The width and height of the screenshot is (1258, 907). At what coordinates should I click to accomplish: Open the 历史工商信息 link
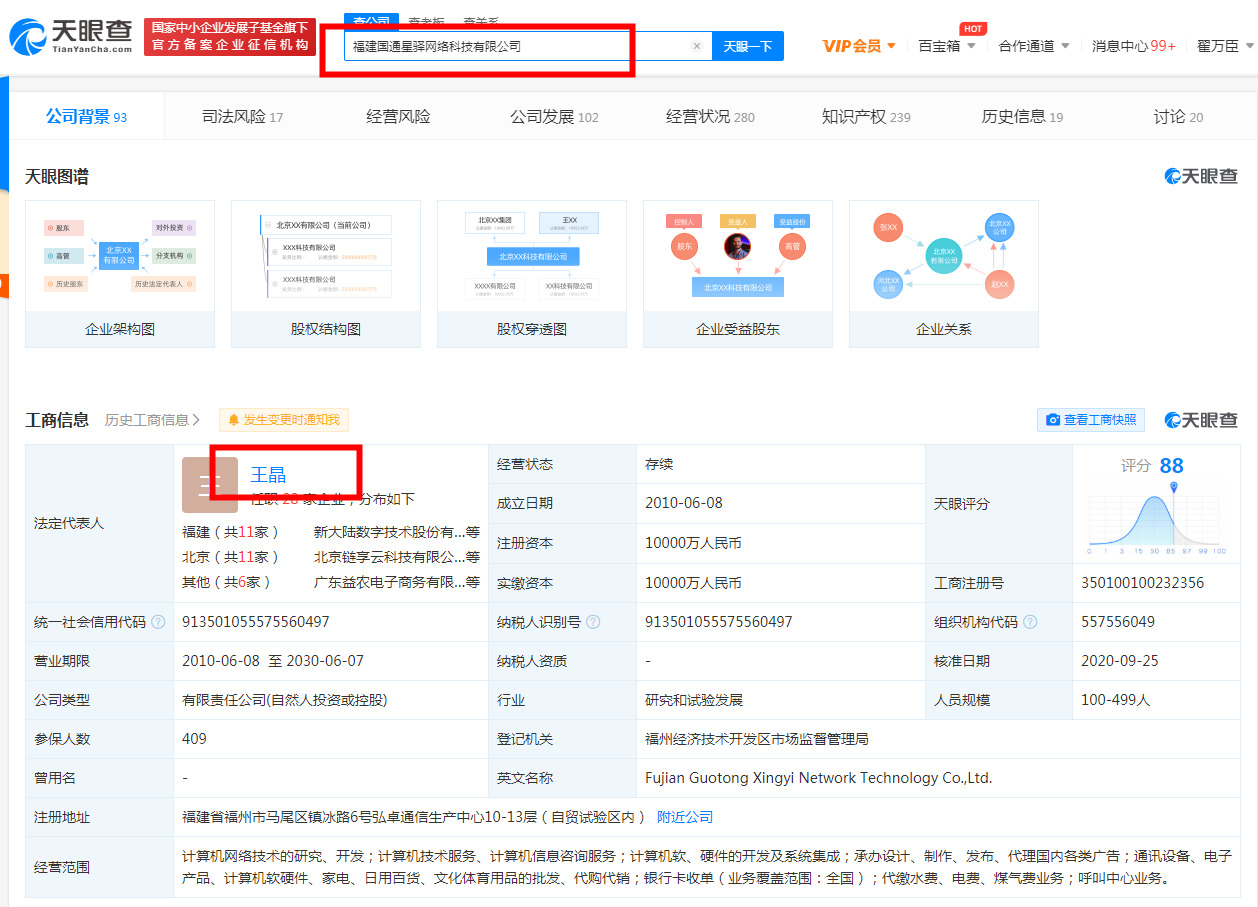coord(152,420)
